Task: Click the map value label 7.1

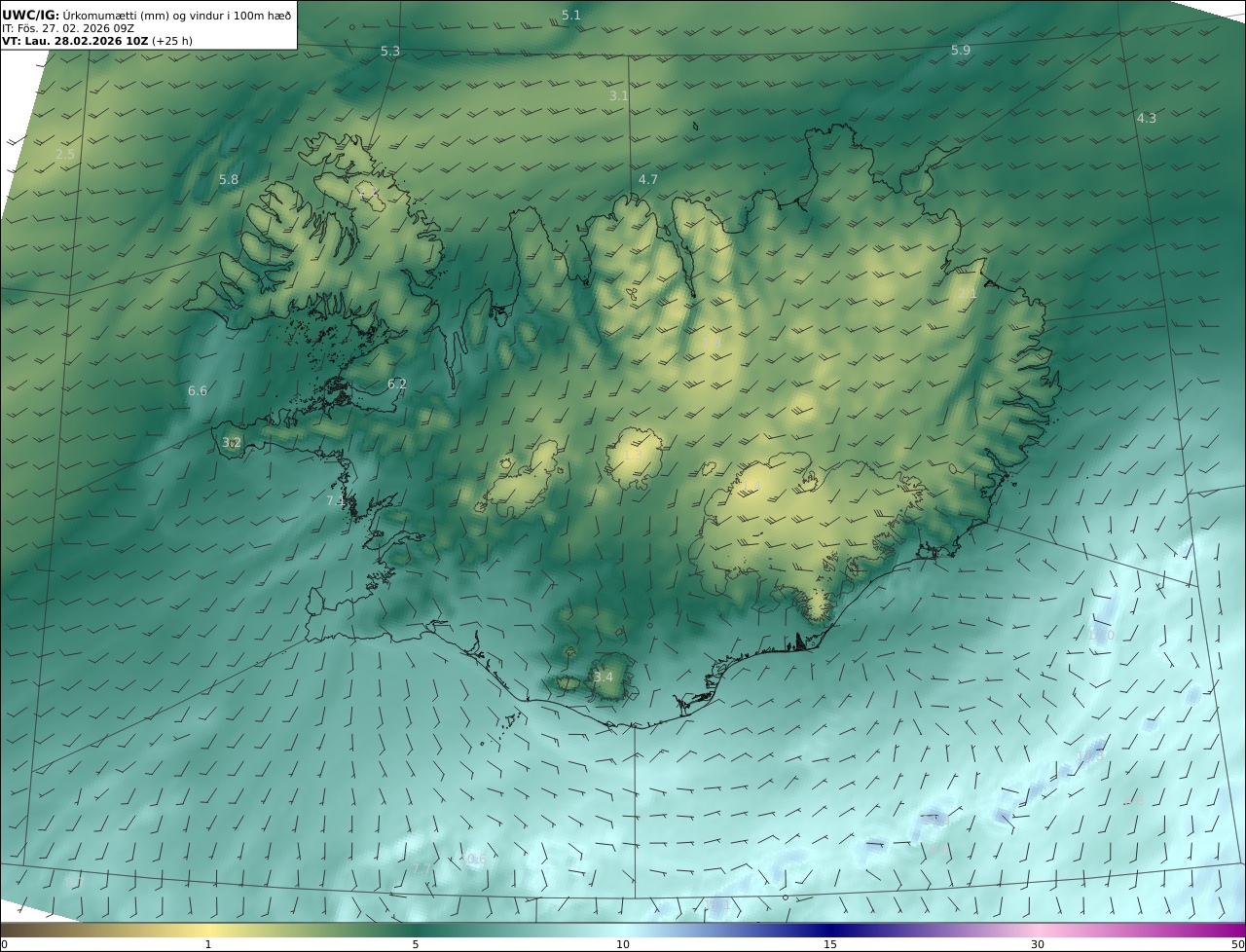Action: (x=336, y=500)
